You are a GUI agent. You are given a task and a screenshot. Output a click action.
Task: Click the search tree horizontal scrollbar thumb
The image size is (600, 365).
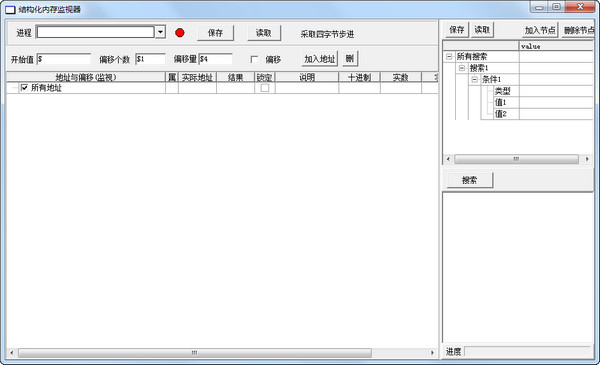[516, 159]
